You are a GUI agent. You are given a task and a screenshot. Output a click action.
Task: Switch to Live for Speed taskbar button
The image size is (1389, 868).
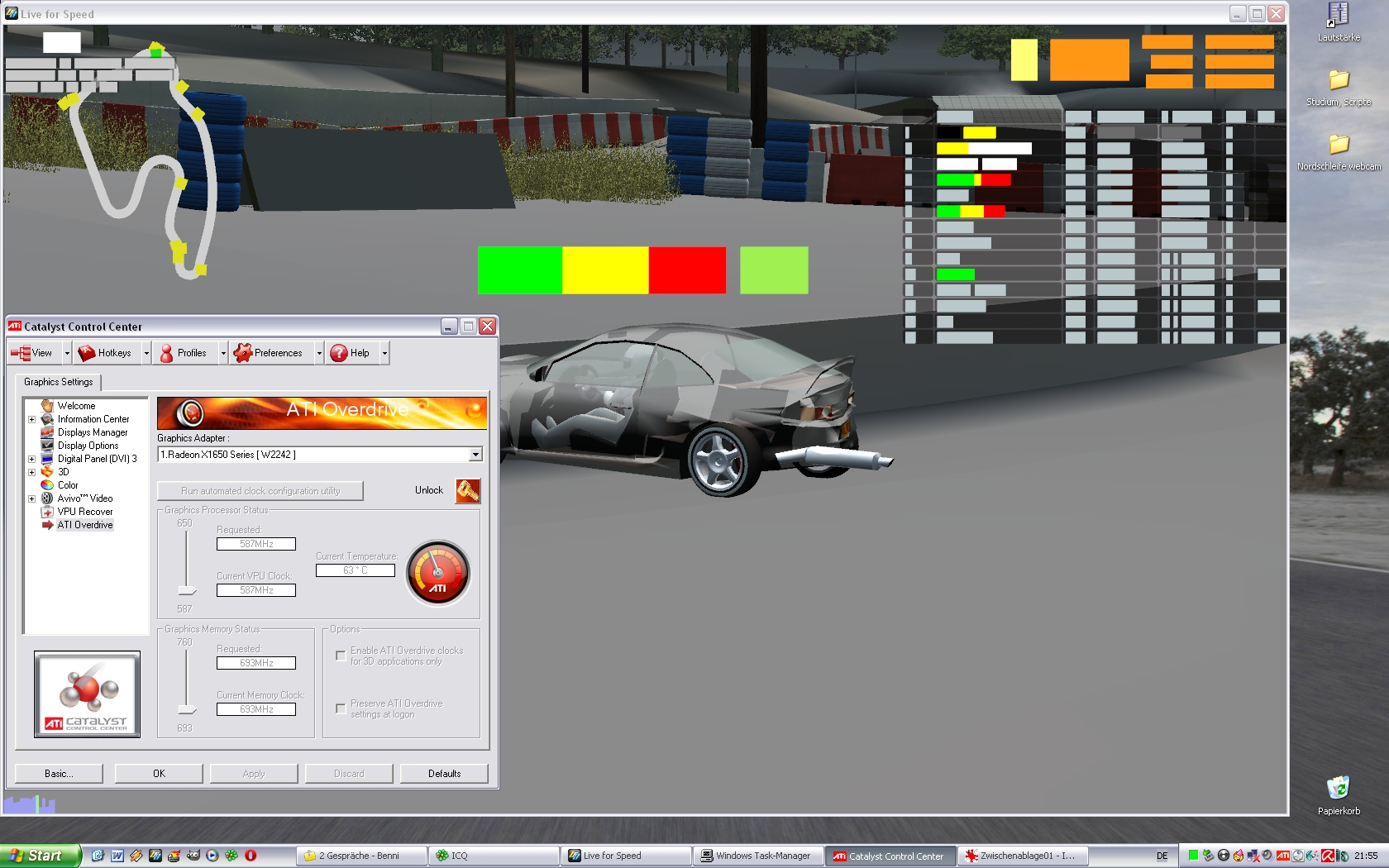pos(627,856)
